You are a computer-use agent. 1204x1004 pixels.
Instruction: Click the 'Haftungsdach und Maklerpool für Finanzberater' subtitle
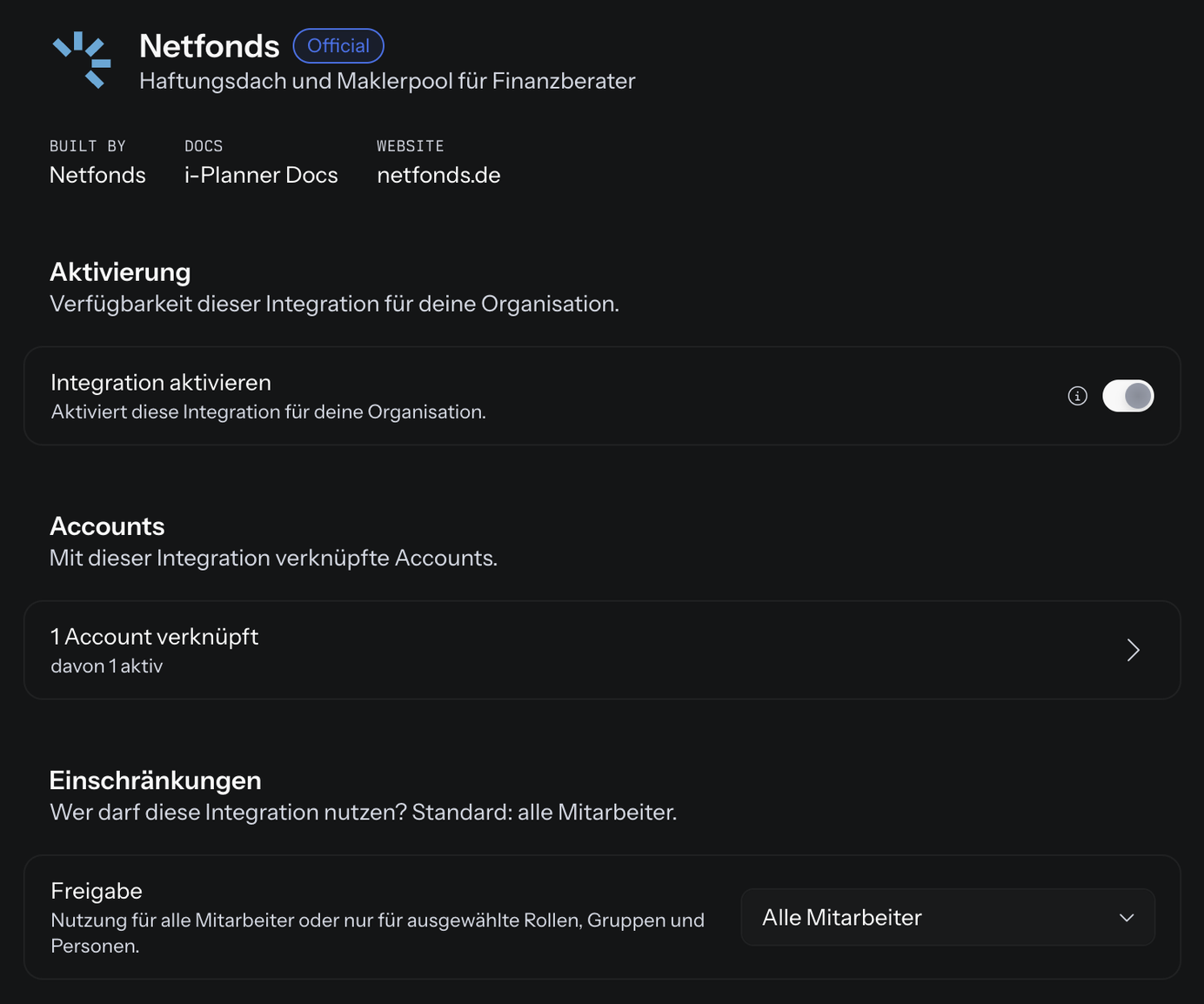[x=387, y=81]
